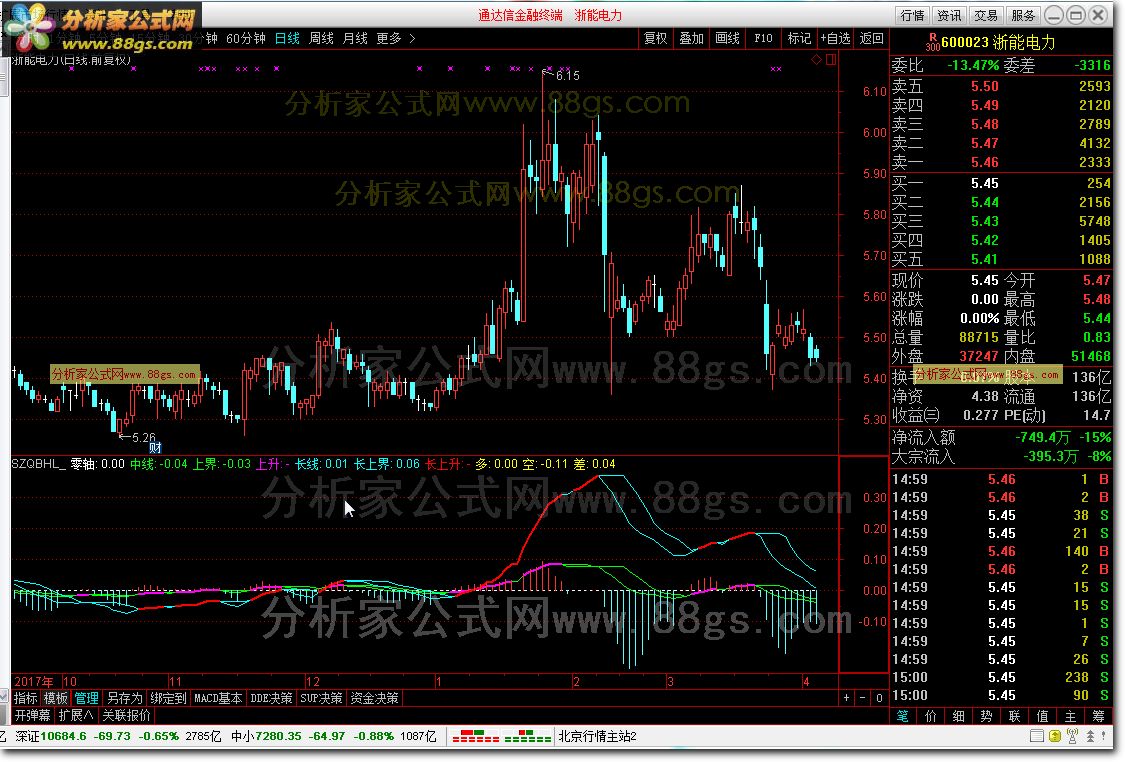Open the 交易 menu

pos(986,15)
